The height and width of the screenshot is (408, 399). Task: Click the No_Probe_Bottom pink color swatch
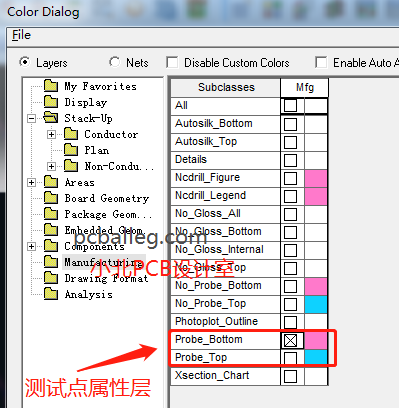pos(316,286)
